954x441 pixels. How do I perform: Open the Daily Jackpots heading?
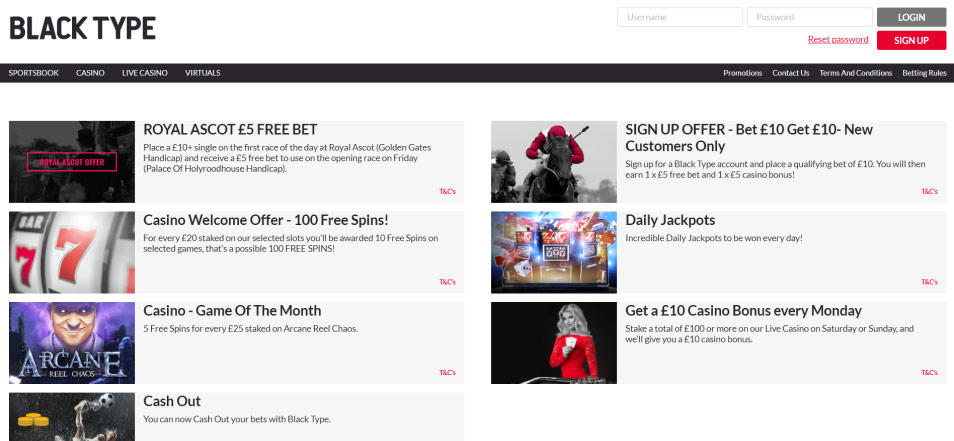(670, 220)
